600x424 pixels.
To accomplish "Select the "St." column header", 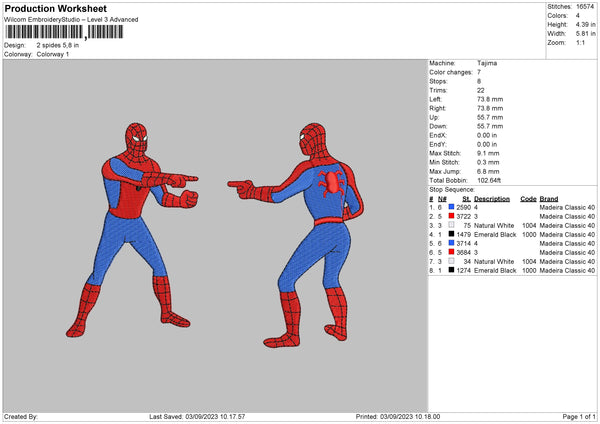I will point(466,199).
